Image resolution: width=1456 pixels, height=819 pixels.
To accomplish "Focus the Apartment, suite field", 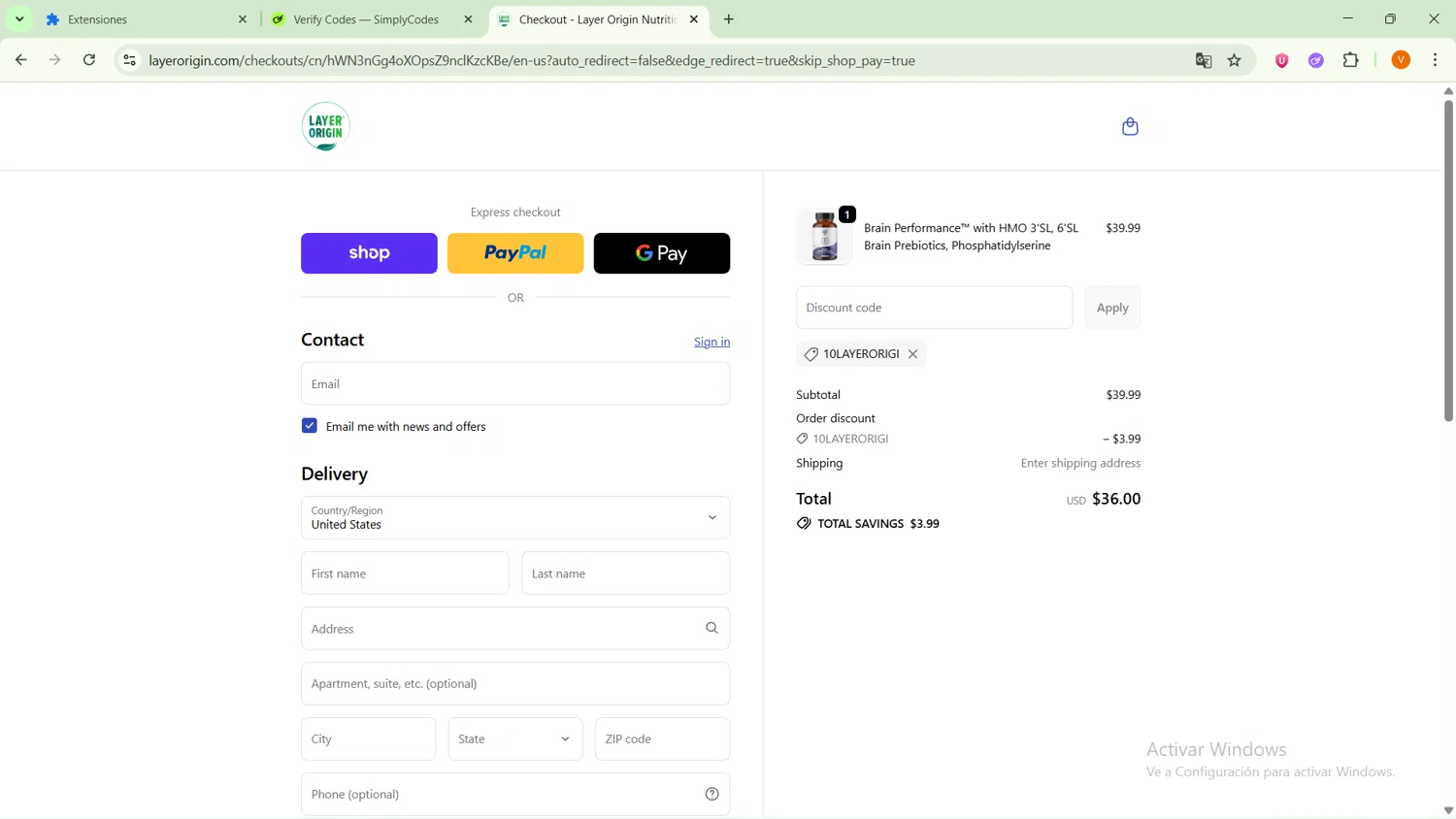I will click(x=515, y=684).
